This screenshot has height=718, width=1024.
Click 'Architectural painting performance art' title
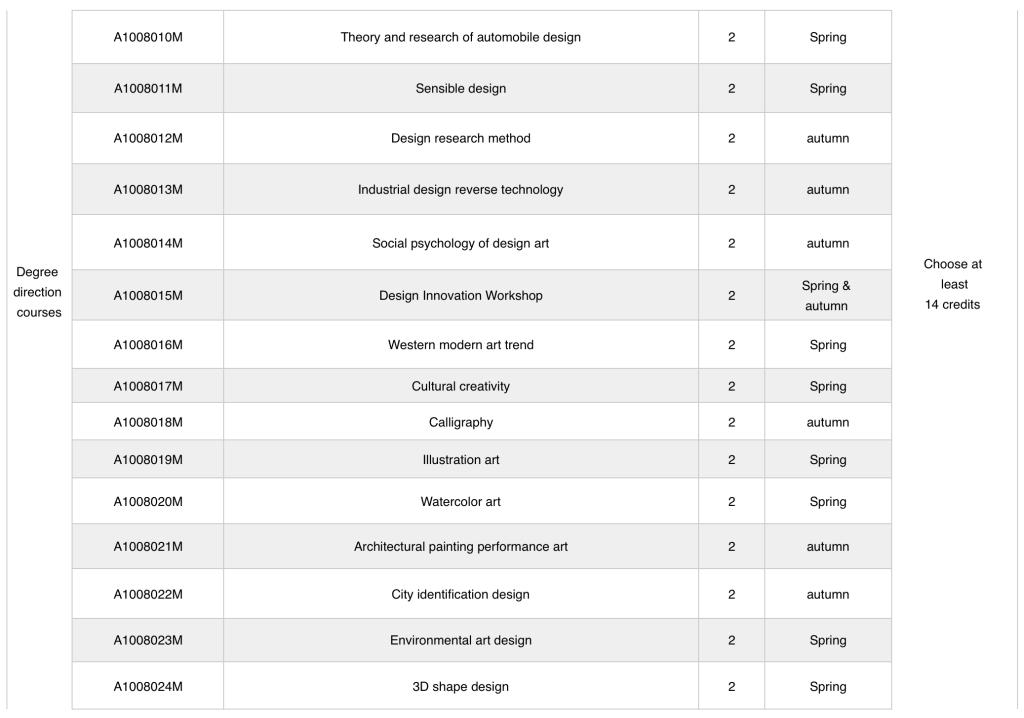click(x=460, y=546)
